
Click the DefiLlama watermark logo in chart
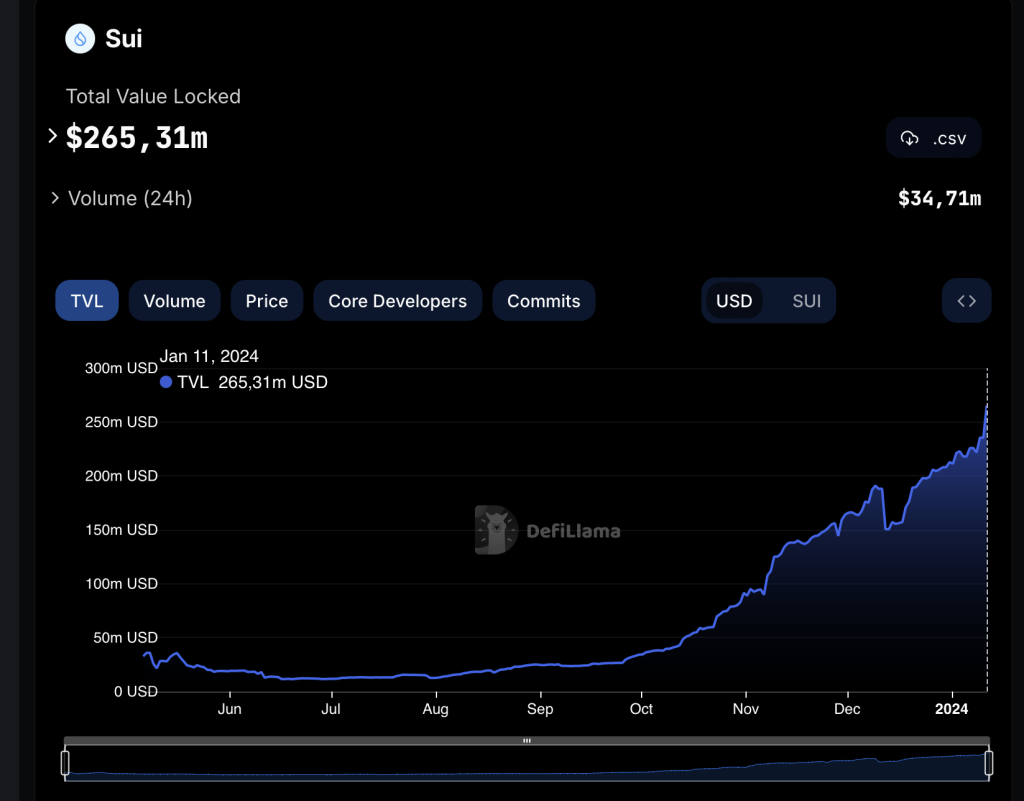point(496,530)
